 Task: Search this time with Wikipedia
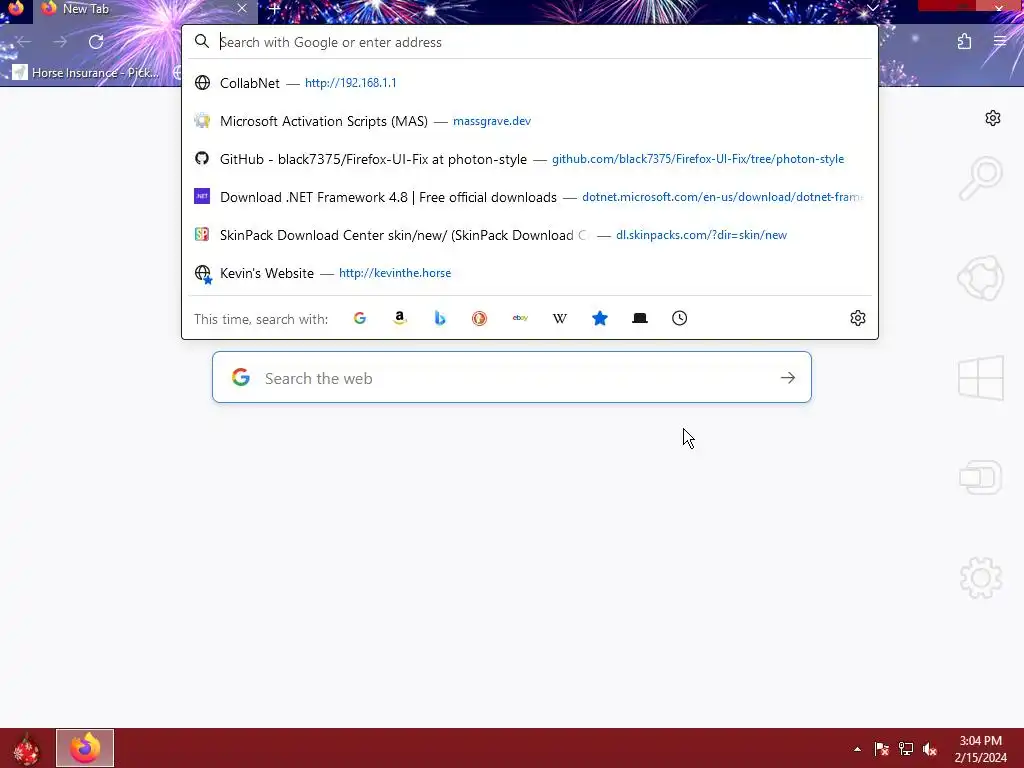560,318
